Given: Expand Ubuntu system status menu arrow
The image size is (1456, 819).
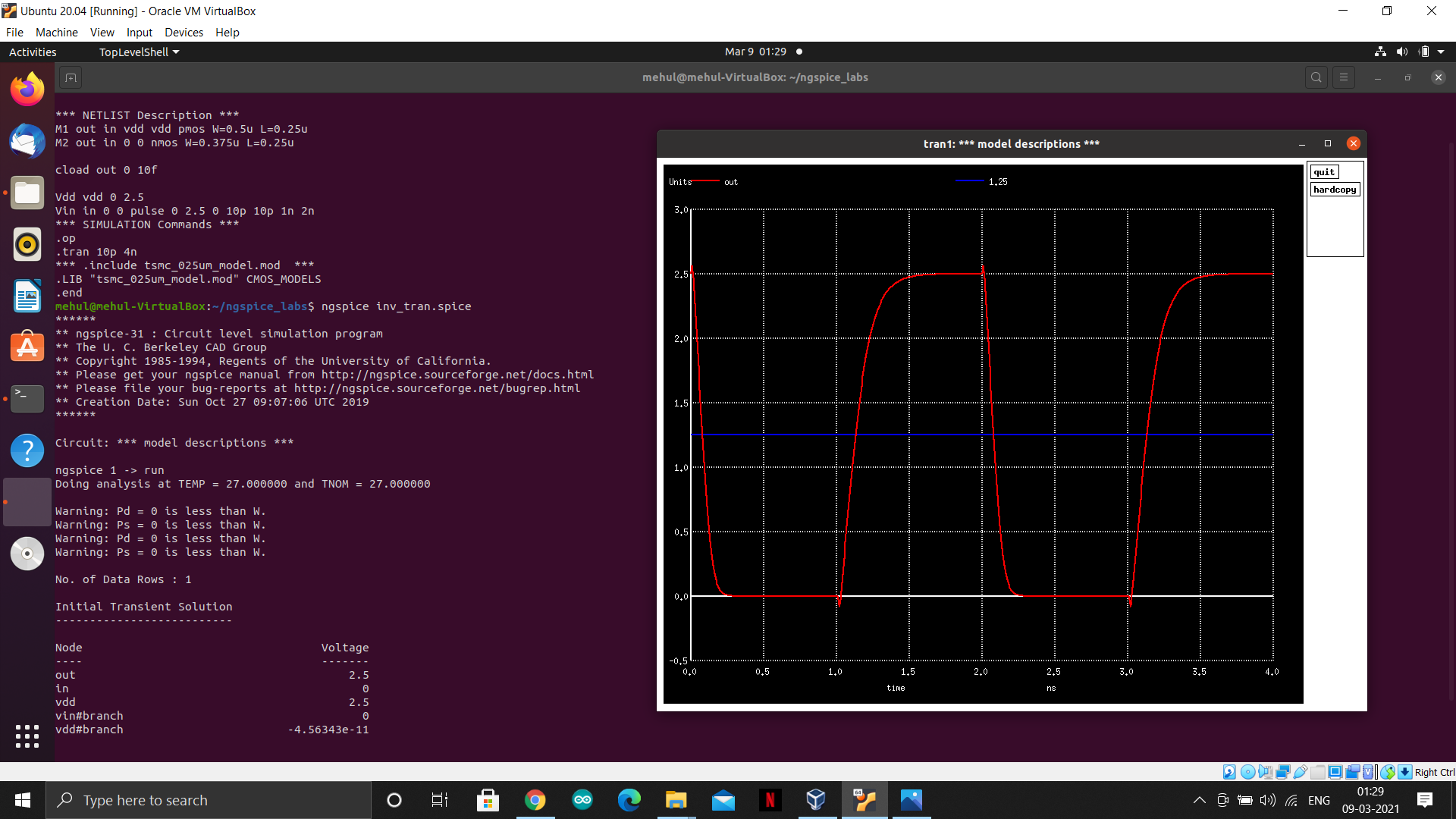Looking at the screenshot, I should pos(1441,52).
